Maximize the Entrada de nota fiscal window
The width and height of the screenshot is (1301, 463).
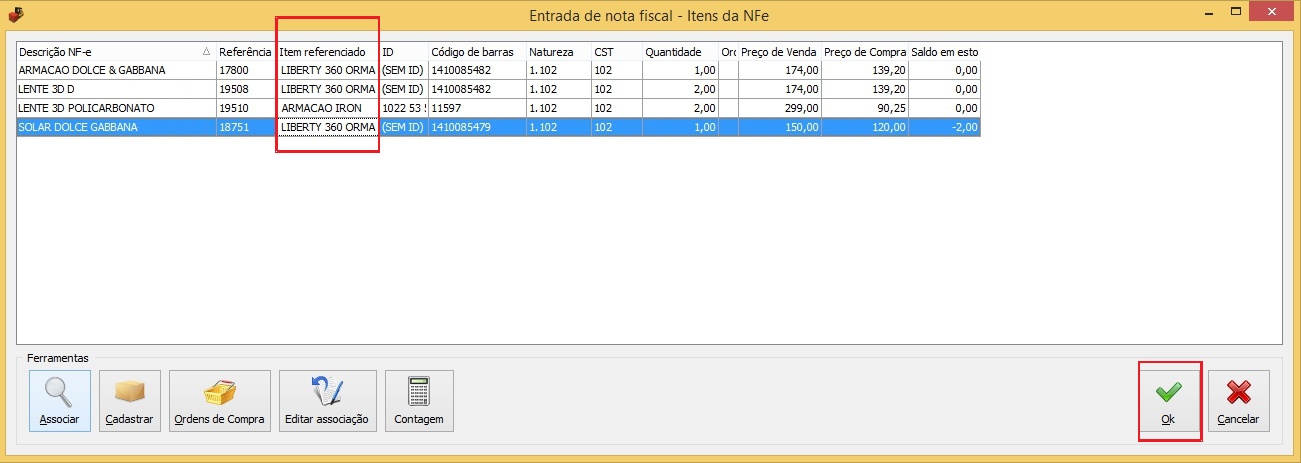pos(1238,14)
